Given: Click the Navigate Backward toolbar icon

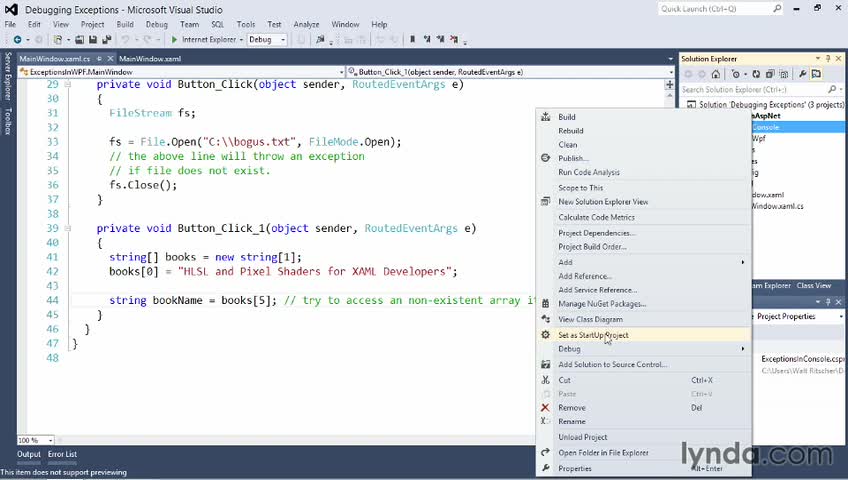Looking at the screenshot, I should click(17, 40).
